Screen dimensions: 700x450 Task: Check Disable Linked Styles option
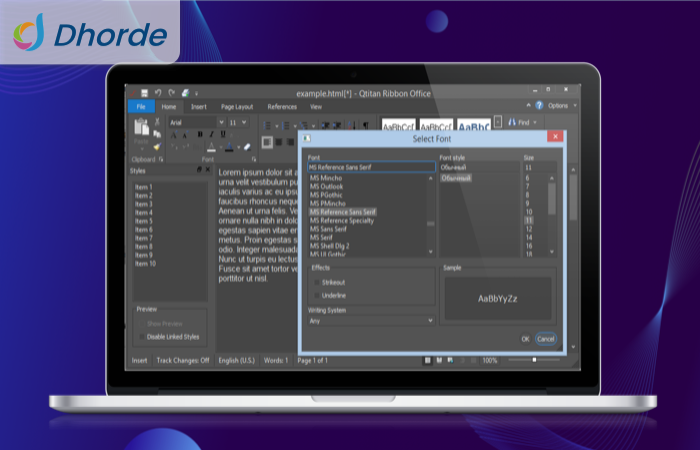coord(142,337)
